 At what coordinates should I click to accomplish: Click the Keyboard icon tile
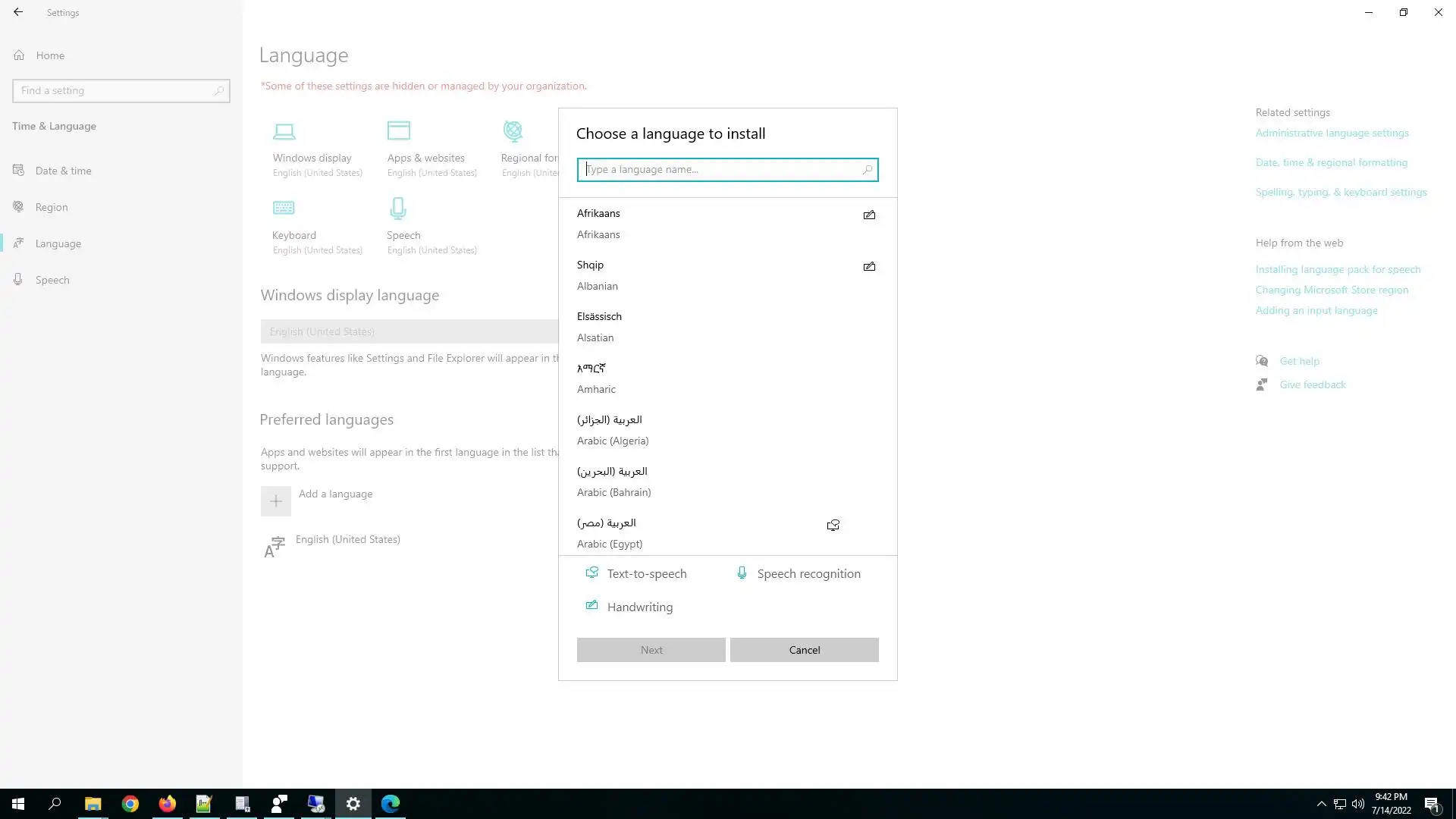tap(284, 208)
